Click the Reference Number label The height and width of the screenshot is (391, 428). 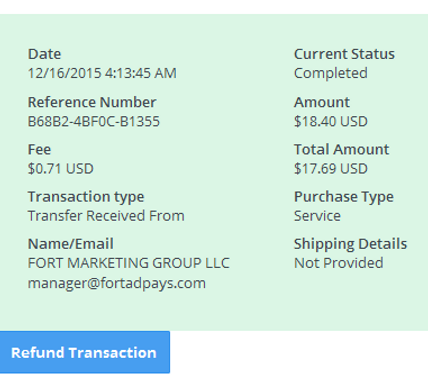click(x=92, y=102)
